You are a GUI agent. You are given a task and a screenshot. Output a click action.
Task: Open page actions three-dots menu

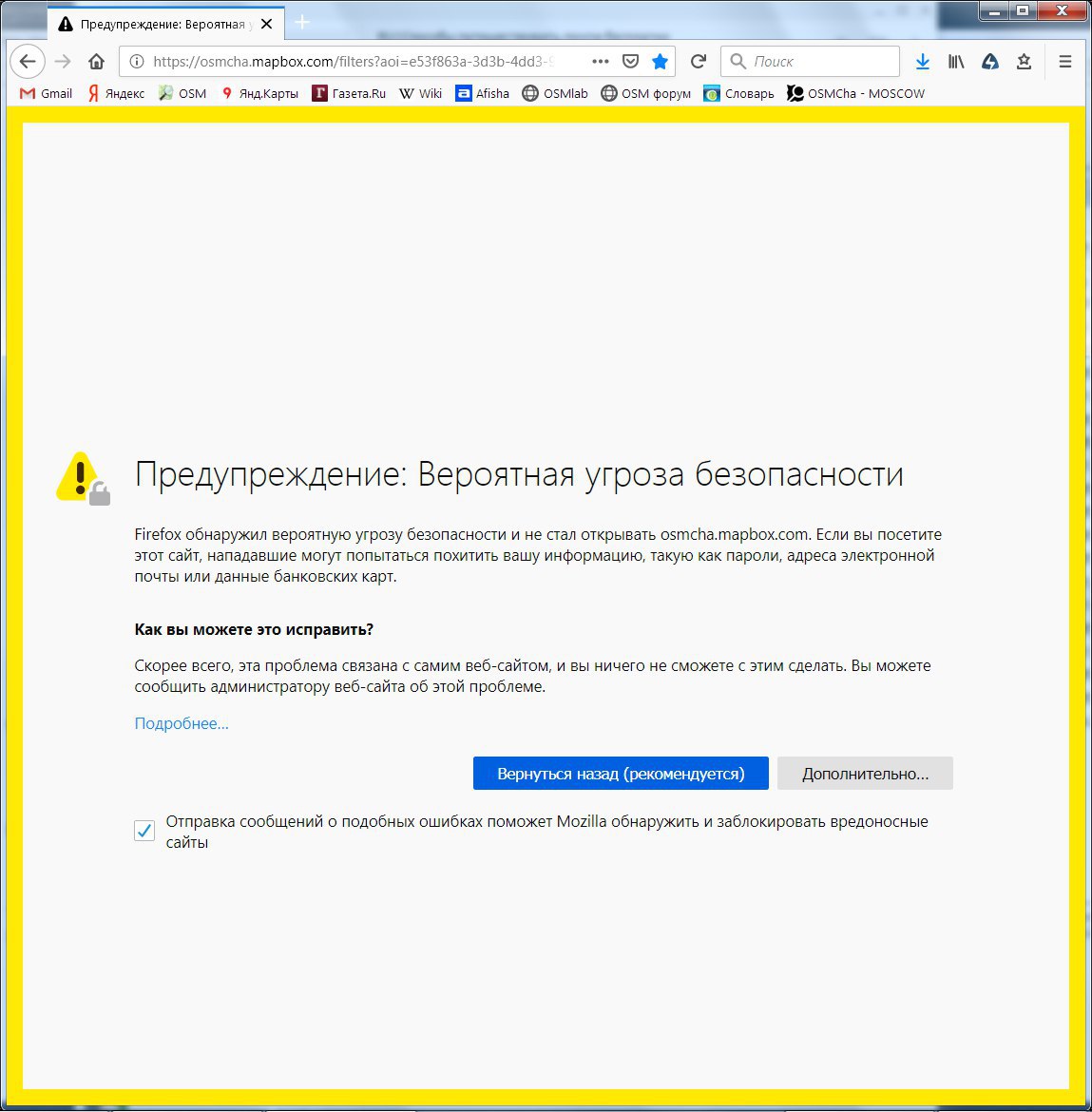coord(600,62)
